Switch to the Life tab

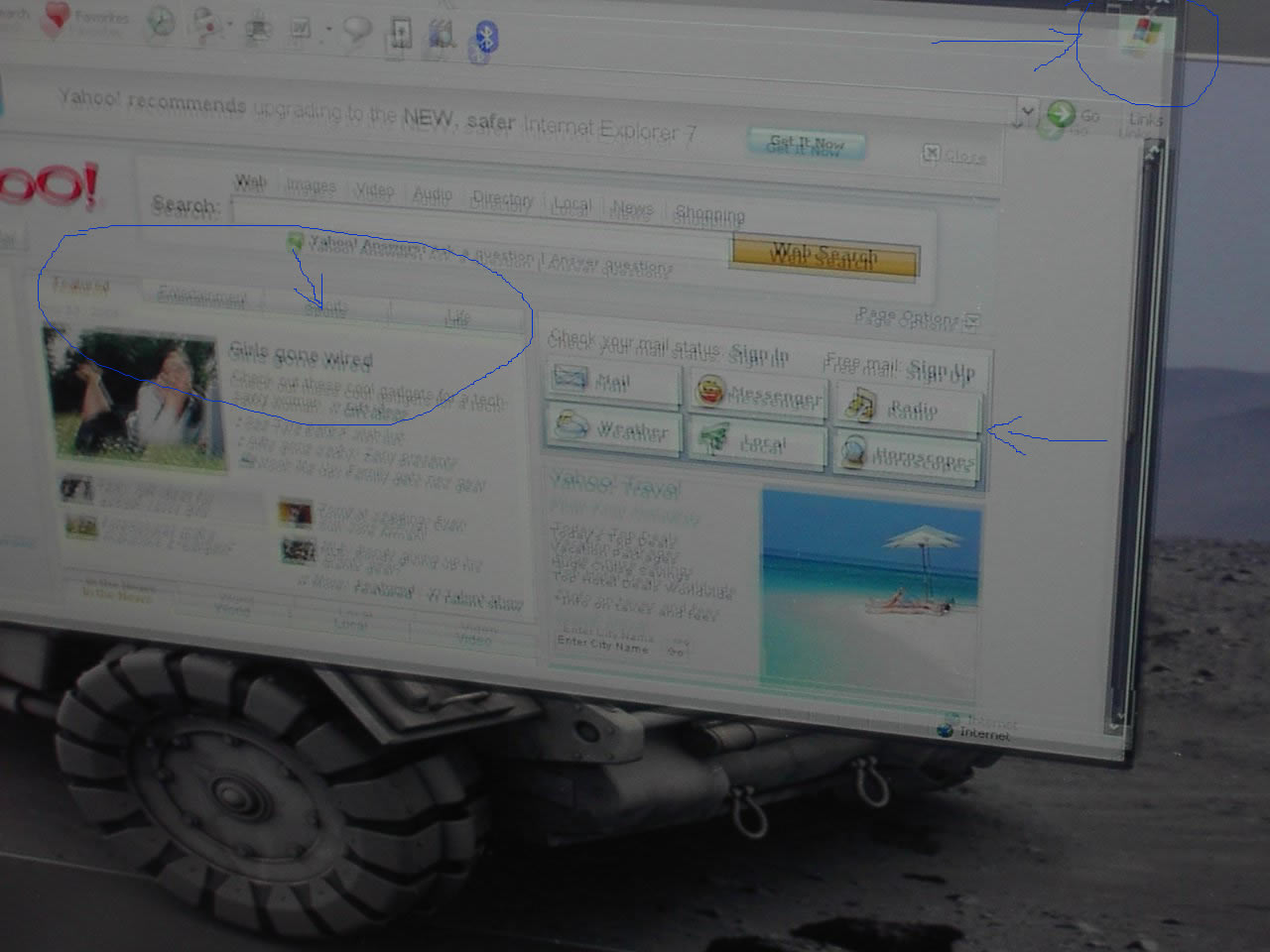(x=456, y=317)
